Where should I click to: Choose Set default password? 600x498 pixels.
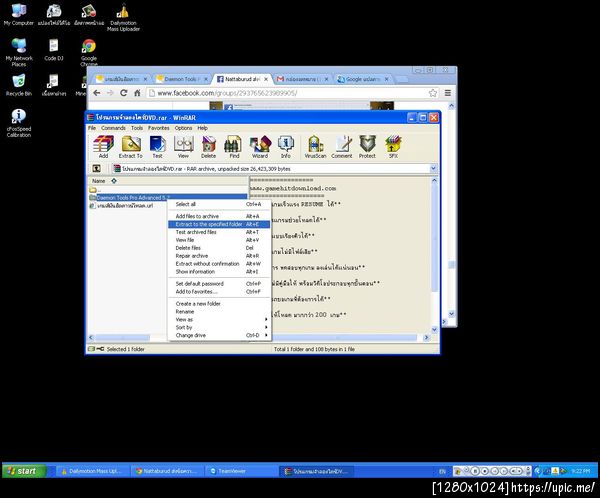pos(219,284)
